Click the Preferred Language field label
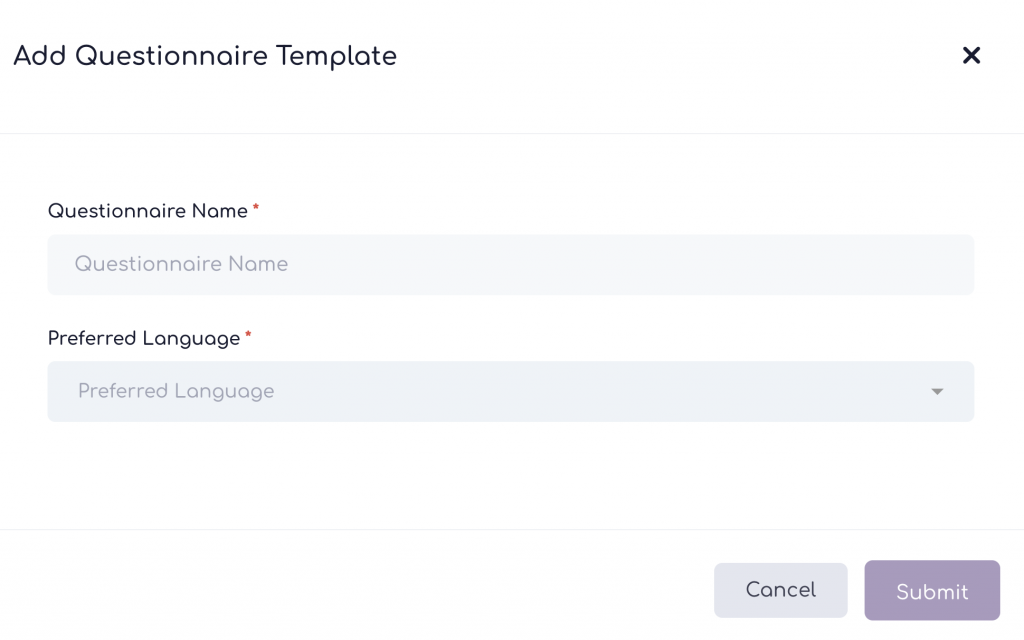The image size is (1024, 640). pos(144,338)
